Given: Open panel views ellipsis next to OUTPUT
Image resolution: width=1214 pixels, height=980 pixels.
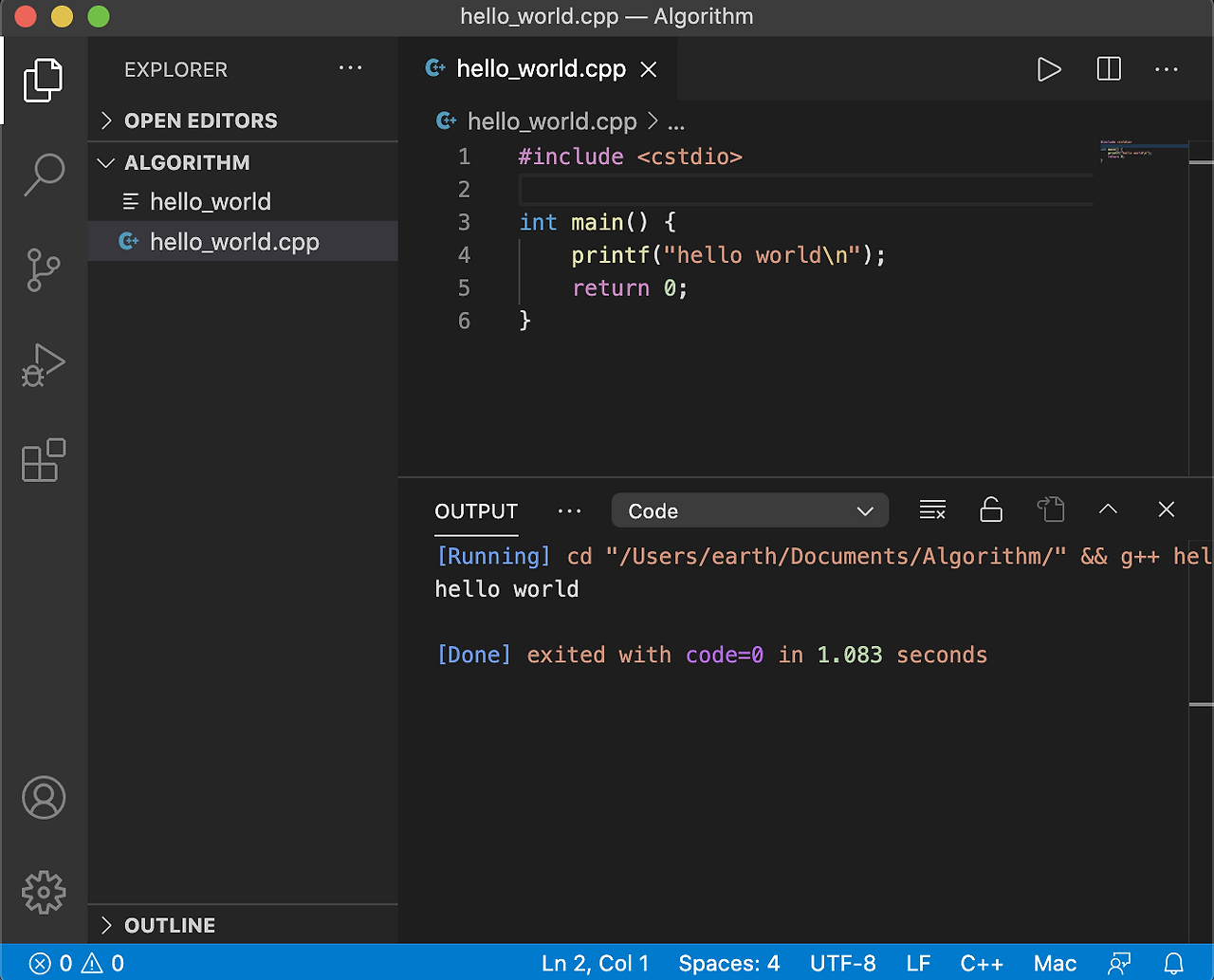Looking at the screenshot, I should [x=570, y=511].
